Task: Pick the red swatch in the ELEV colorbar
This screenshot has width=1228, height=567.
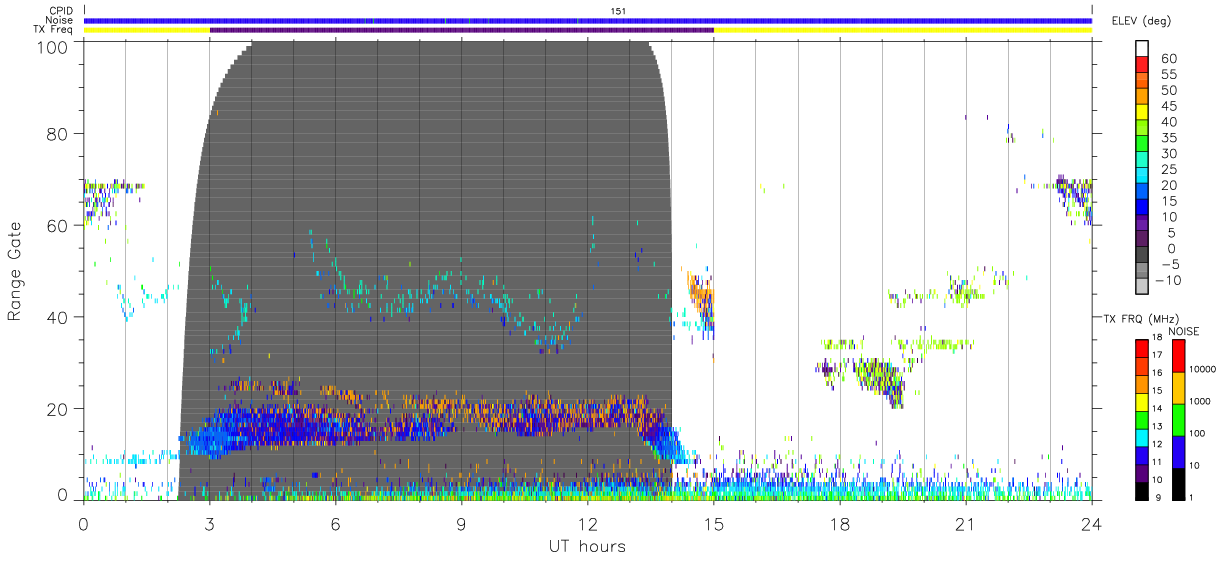Action: point(1142,66)
